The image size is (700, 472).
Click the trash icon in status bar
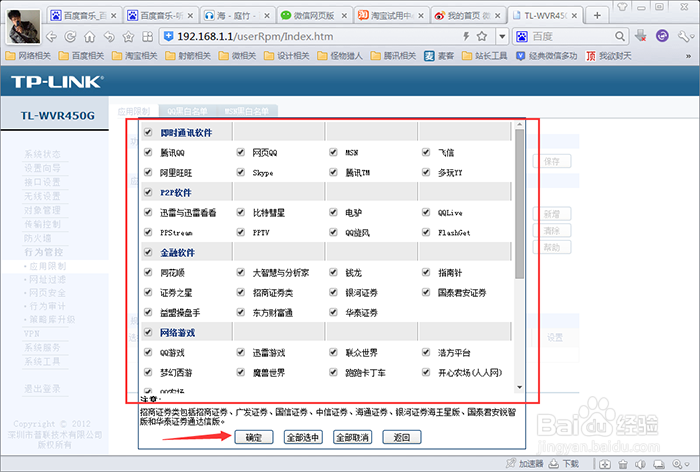click(x=623, y=464)
